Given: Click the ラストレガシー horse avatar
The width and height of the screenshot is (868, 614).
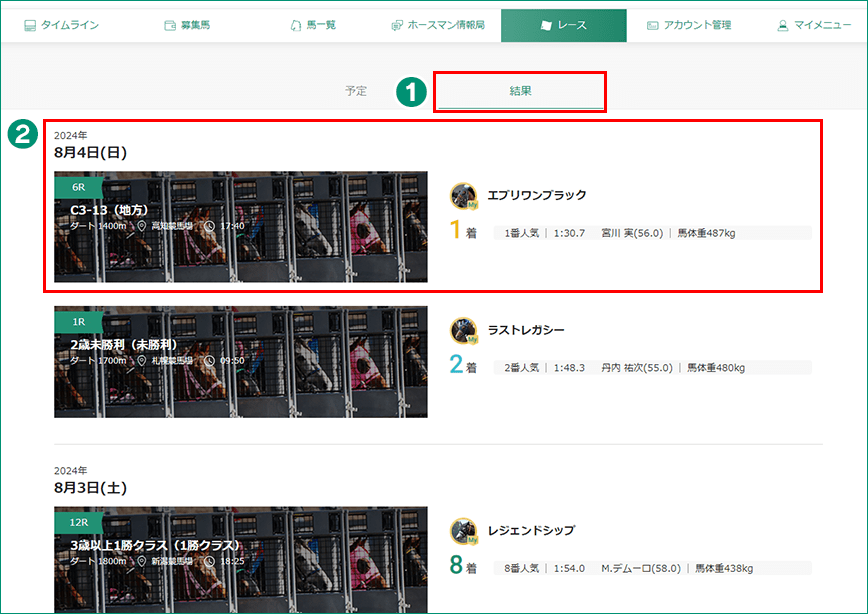Looking at the screenshot, I should [x=463, y=331].
